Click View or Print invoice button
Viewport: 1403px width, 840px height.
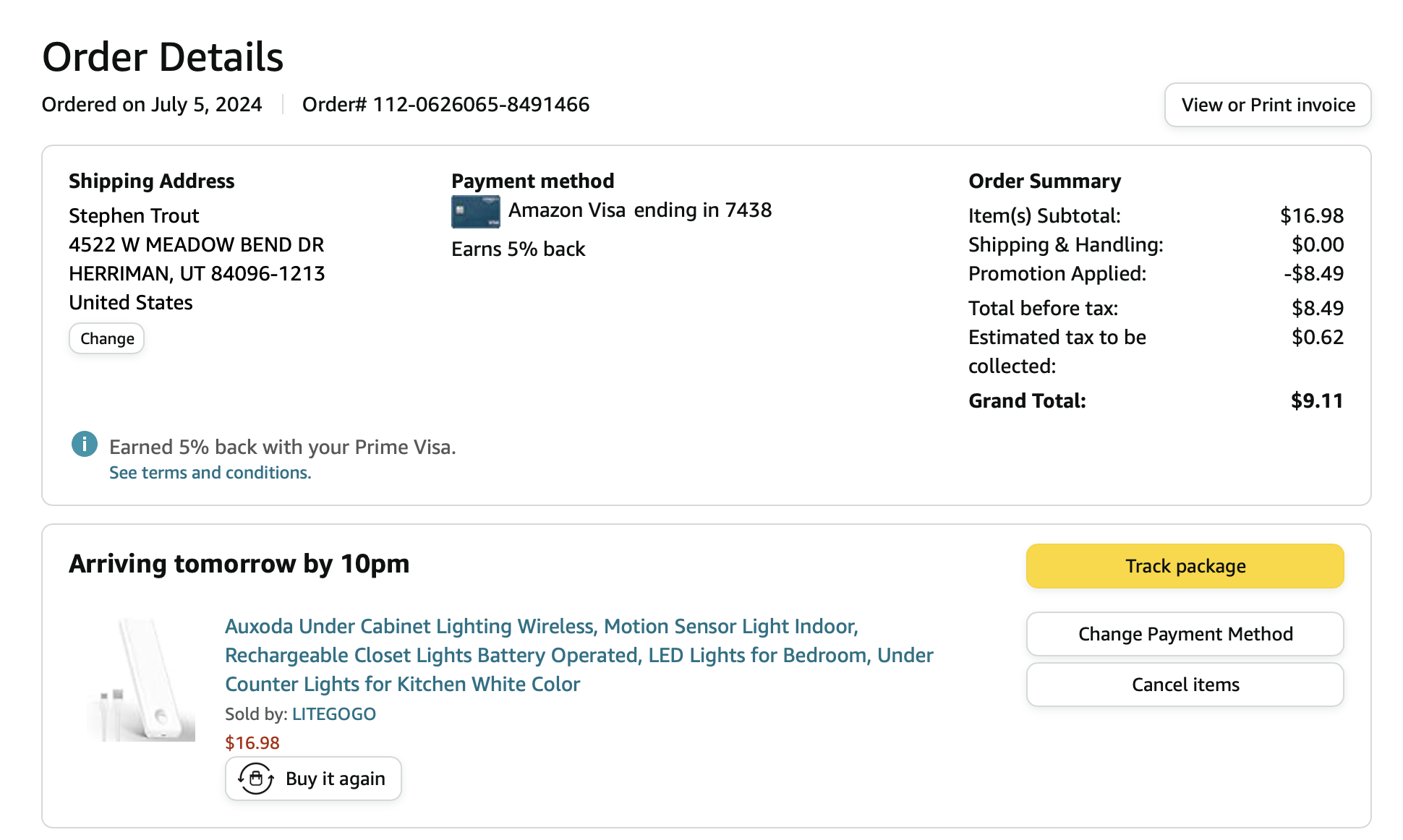(1268, 105)
